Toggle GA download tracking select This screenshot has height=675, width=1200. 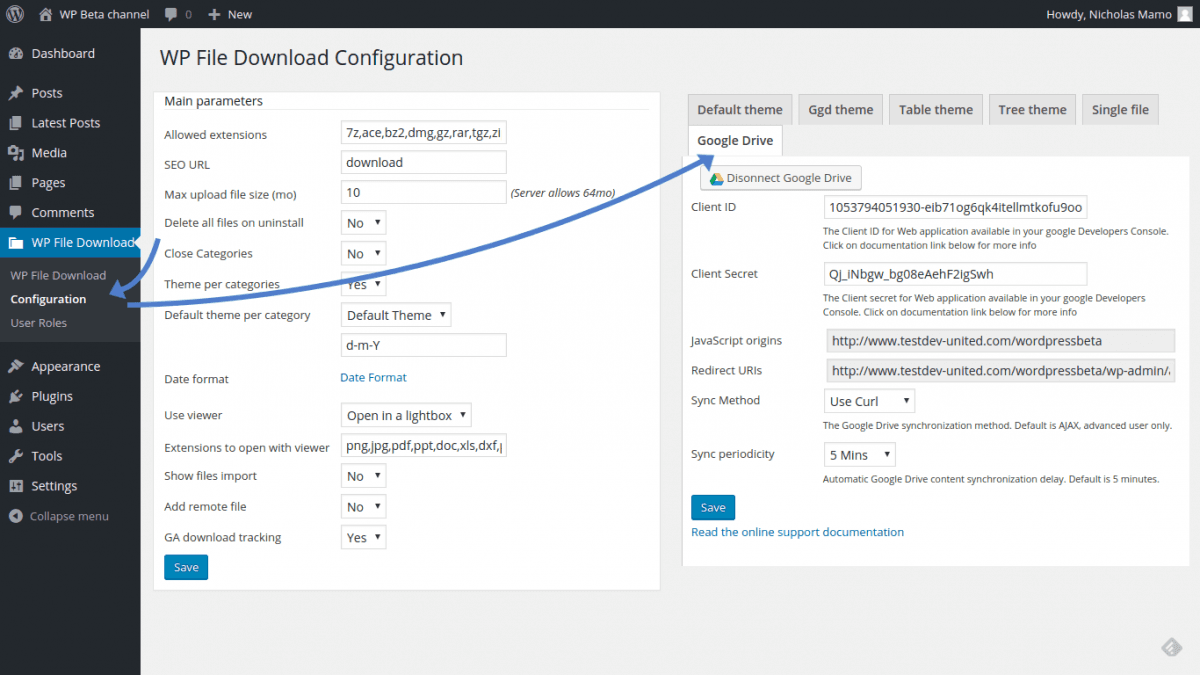(x=363, y=537)
